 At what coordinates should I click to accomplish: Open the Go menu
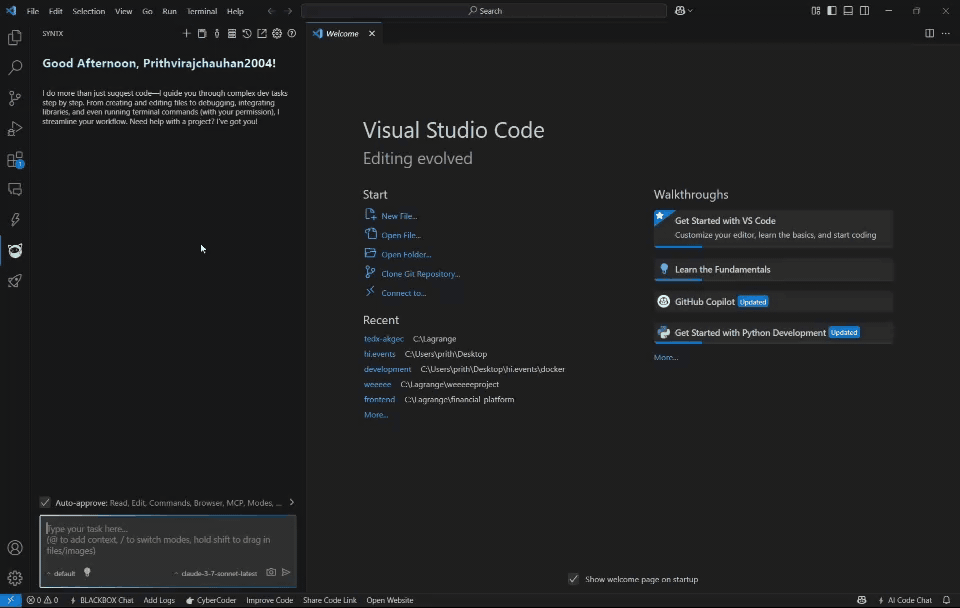point(148,11)
